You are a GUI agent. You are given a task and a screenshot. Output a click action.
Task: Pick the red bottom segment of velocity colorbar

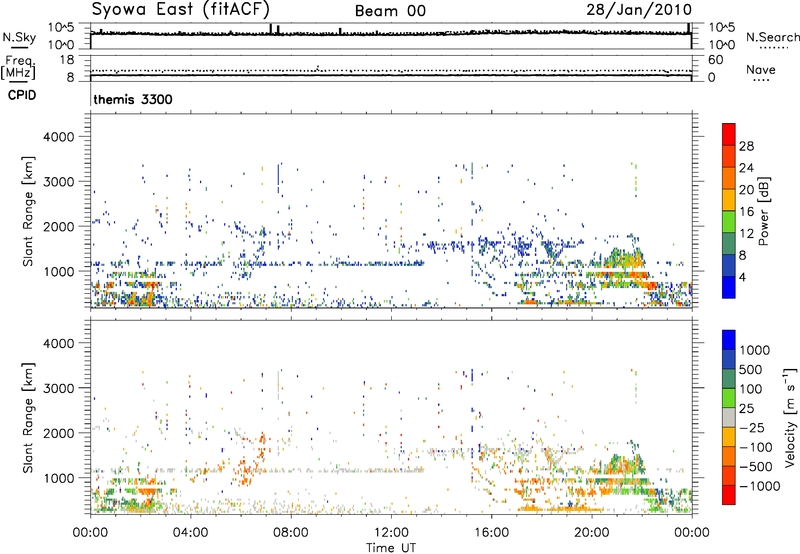coord(729,495)
